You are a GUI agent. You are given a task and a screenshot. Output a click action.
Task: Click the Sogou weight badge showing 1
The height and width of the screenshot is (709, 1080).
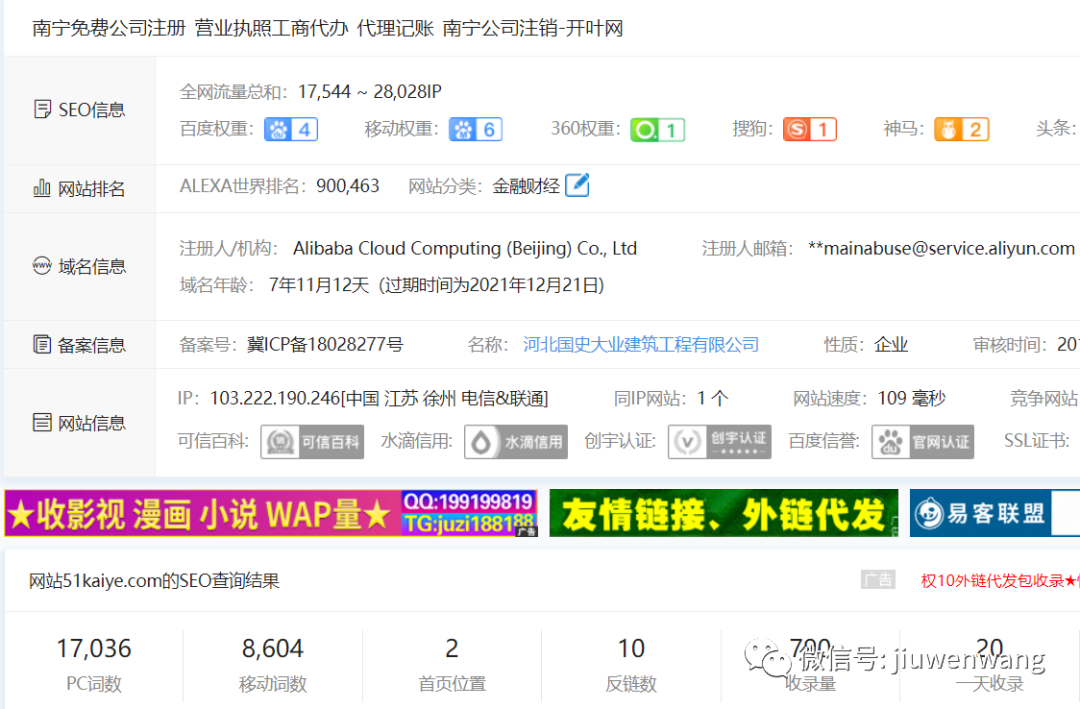point(809,130)
